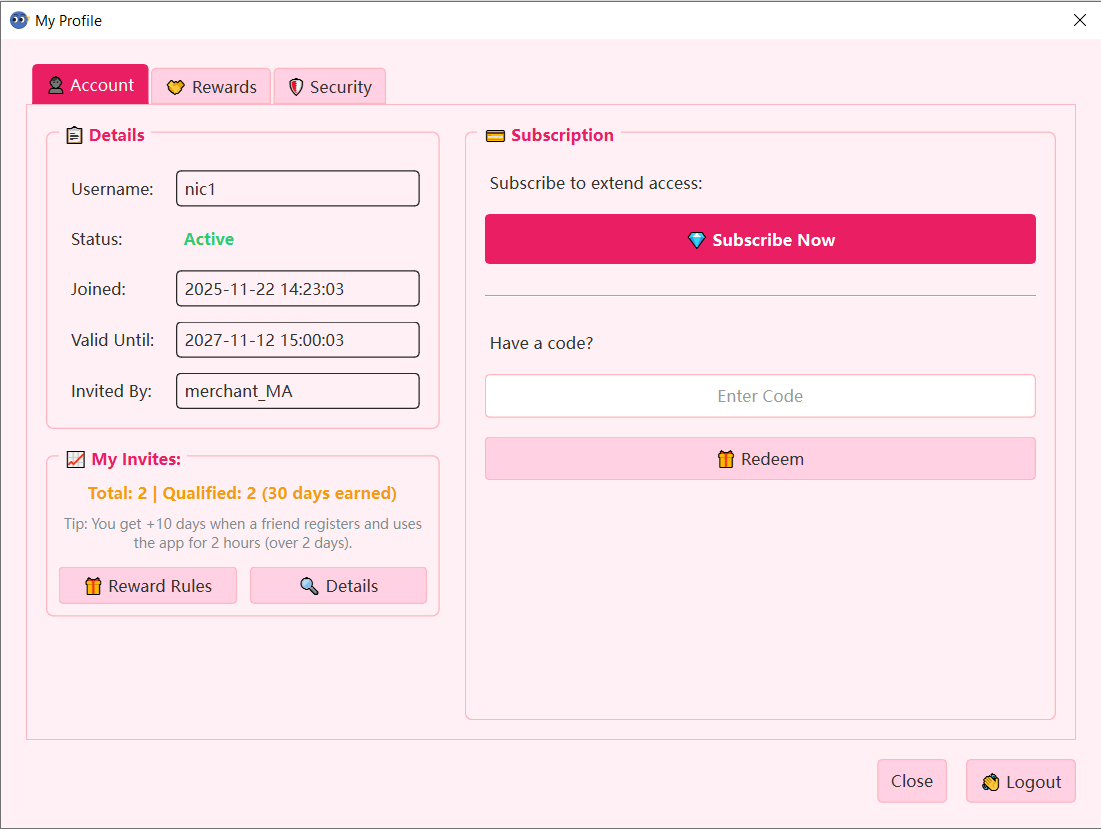Open the Security tab

coord(330,87)
